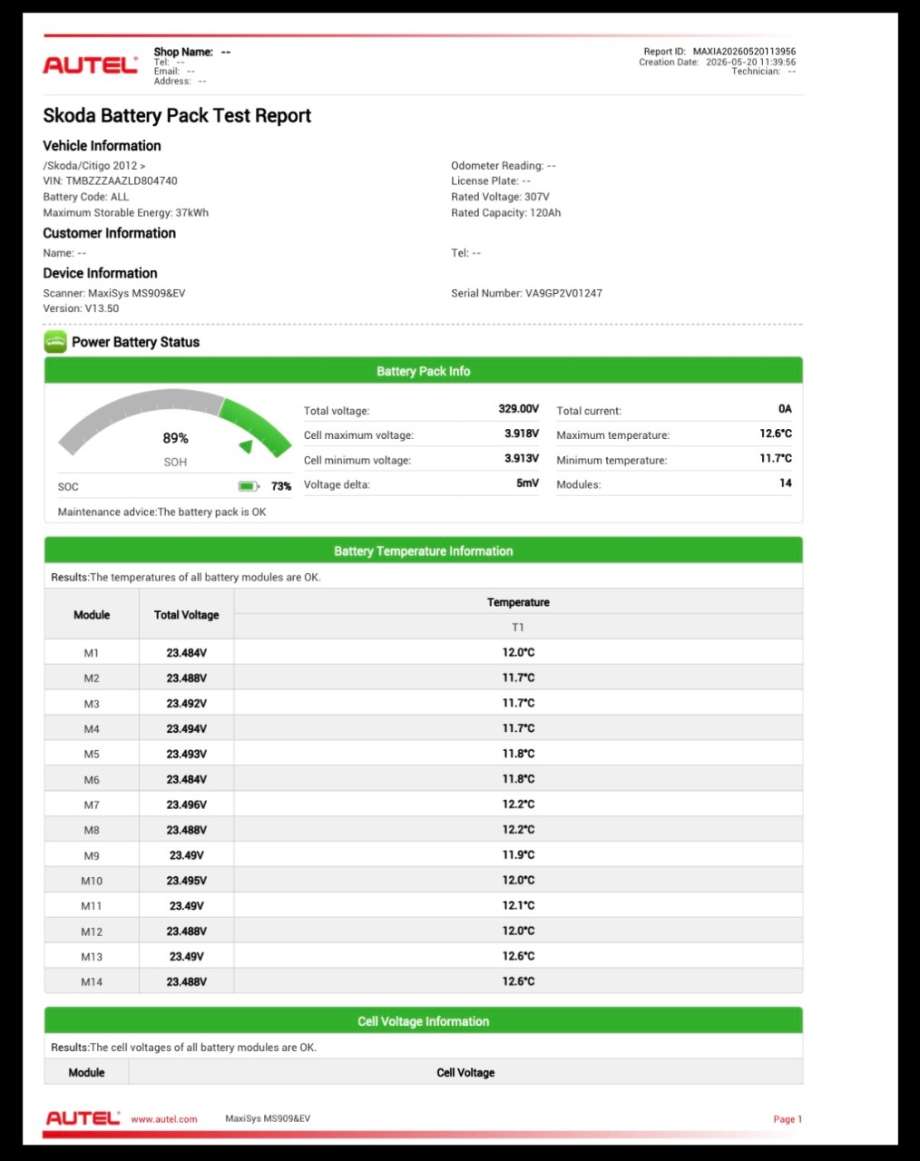Click the Autel logo in the header
Screen dimensions: 920x1161
pos(90,65)
